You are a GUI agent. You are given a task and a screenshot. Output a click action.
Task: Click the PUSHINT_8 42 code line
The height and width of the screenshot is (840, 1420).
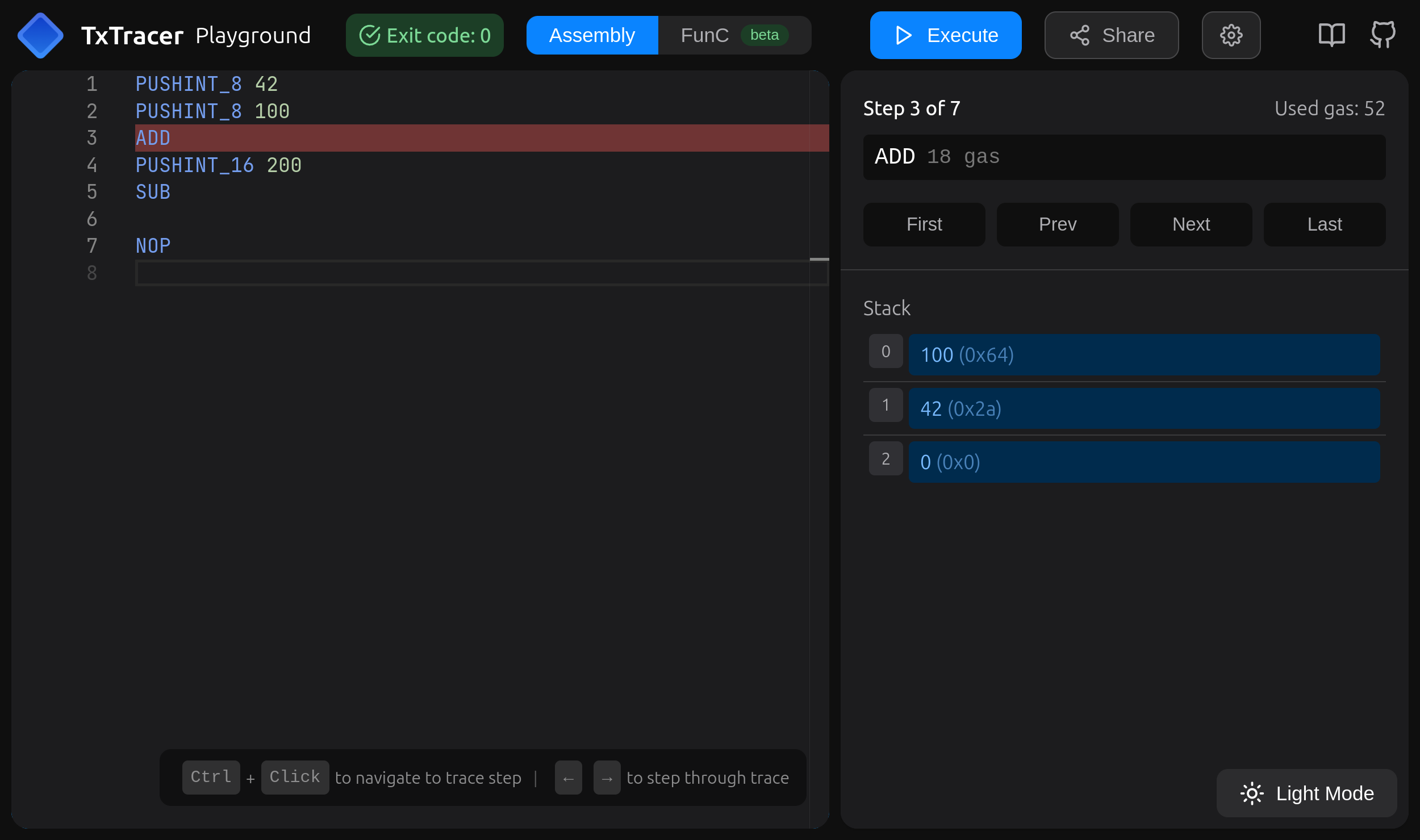207,84
